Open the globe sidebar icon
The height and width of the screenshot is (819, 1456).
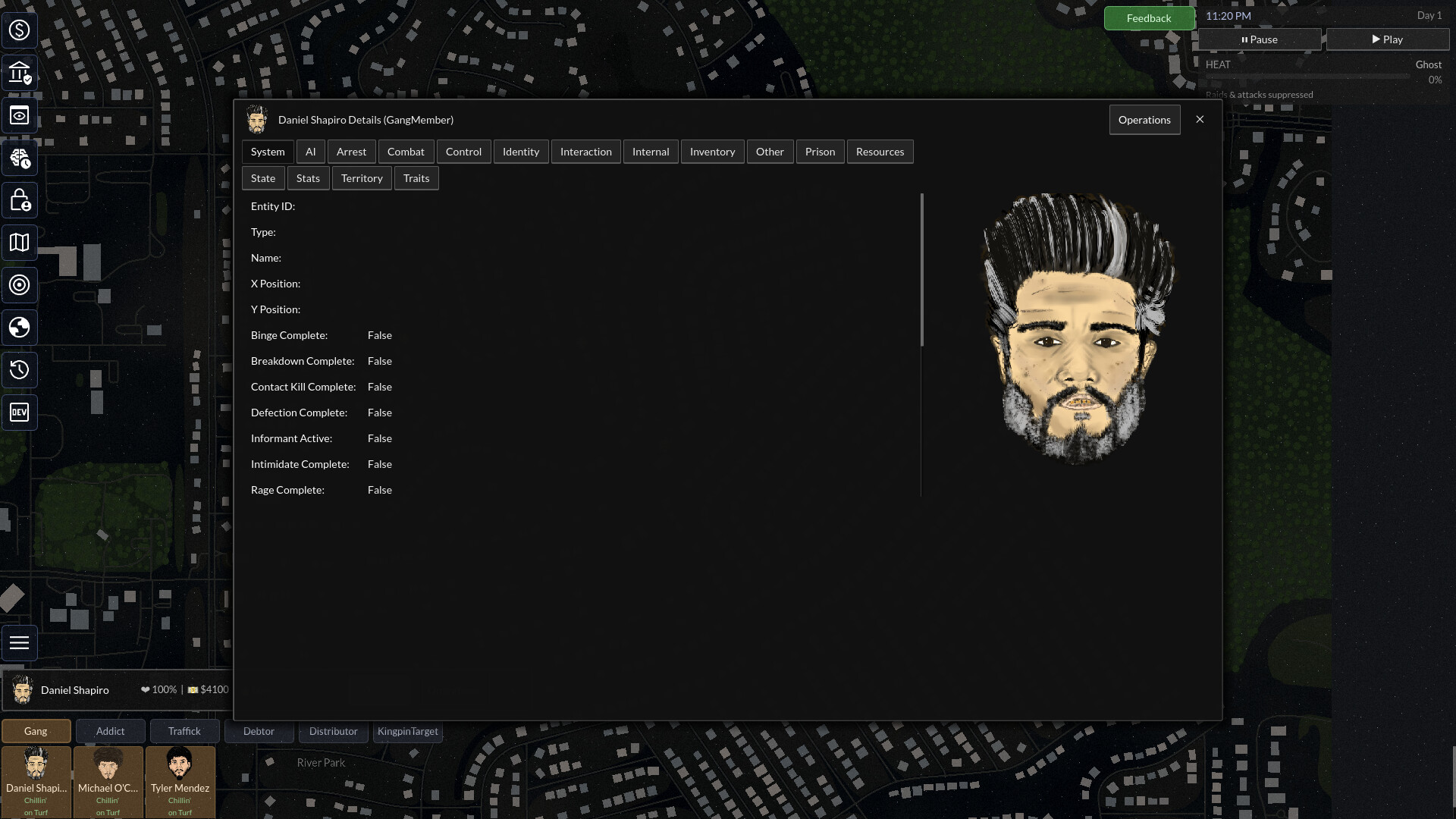pyautogui.click(x=19, y=328)
